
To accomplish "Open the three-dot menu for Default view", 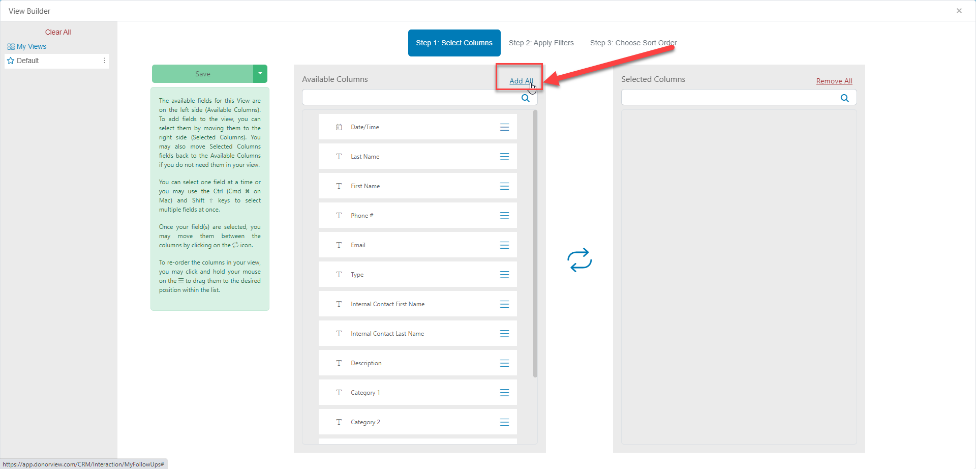I will click(104, 61).
